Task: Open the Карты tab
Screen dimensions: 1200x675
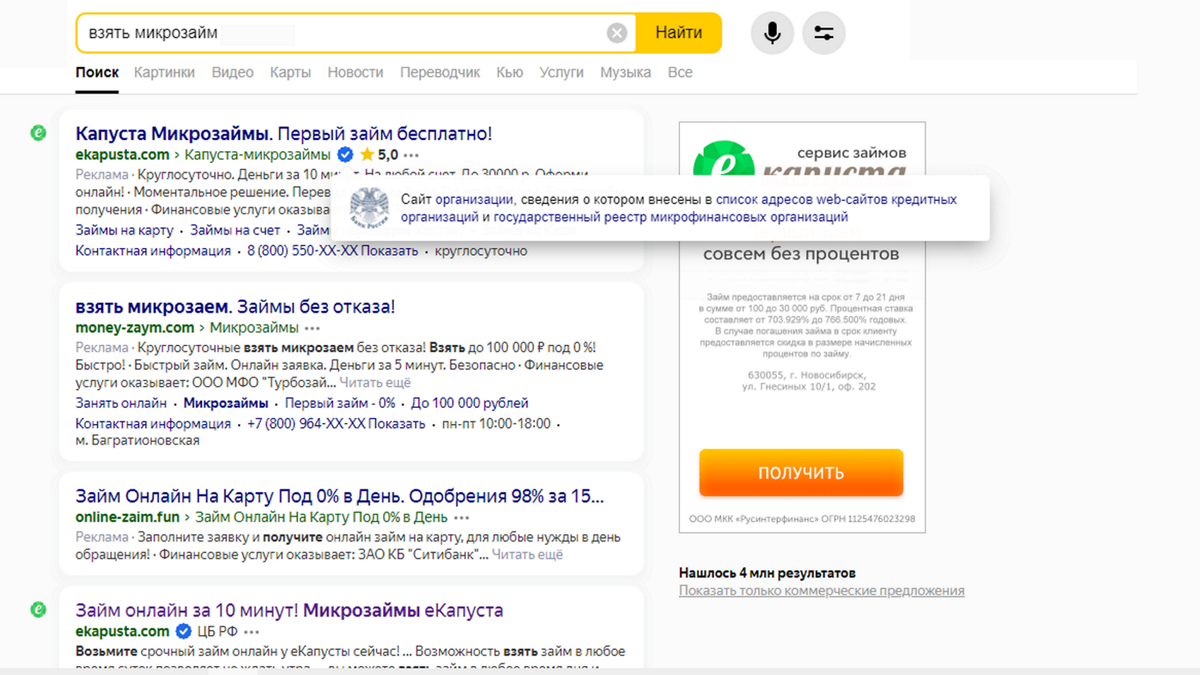Action: pos(290,73)
